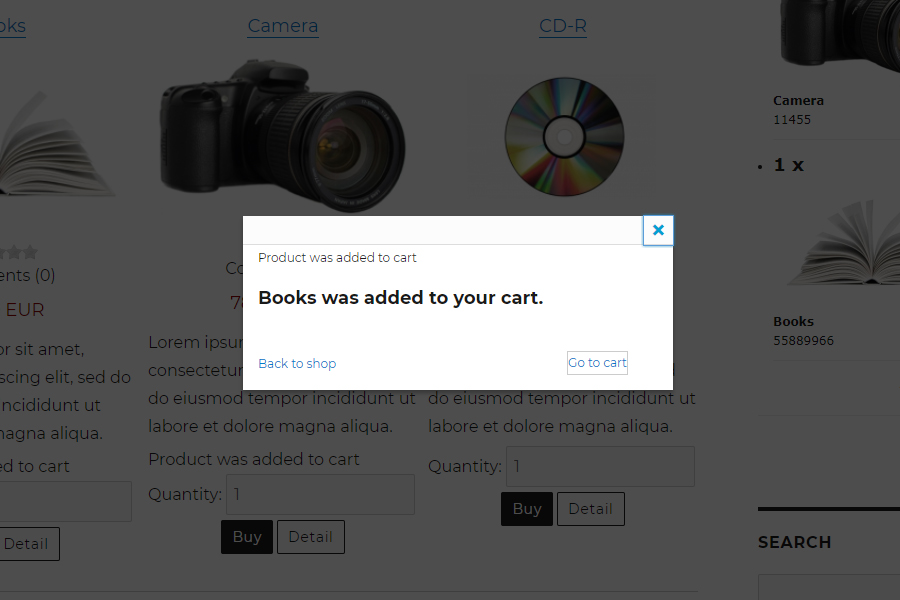Click the CD-R disc product image
The height and width of the screenshot is (600, 900).
564,136
